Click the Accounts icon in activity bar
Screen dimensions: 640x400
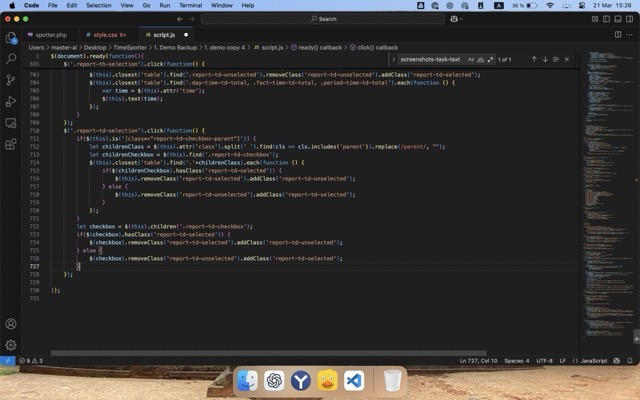[x=11, y=324]
